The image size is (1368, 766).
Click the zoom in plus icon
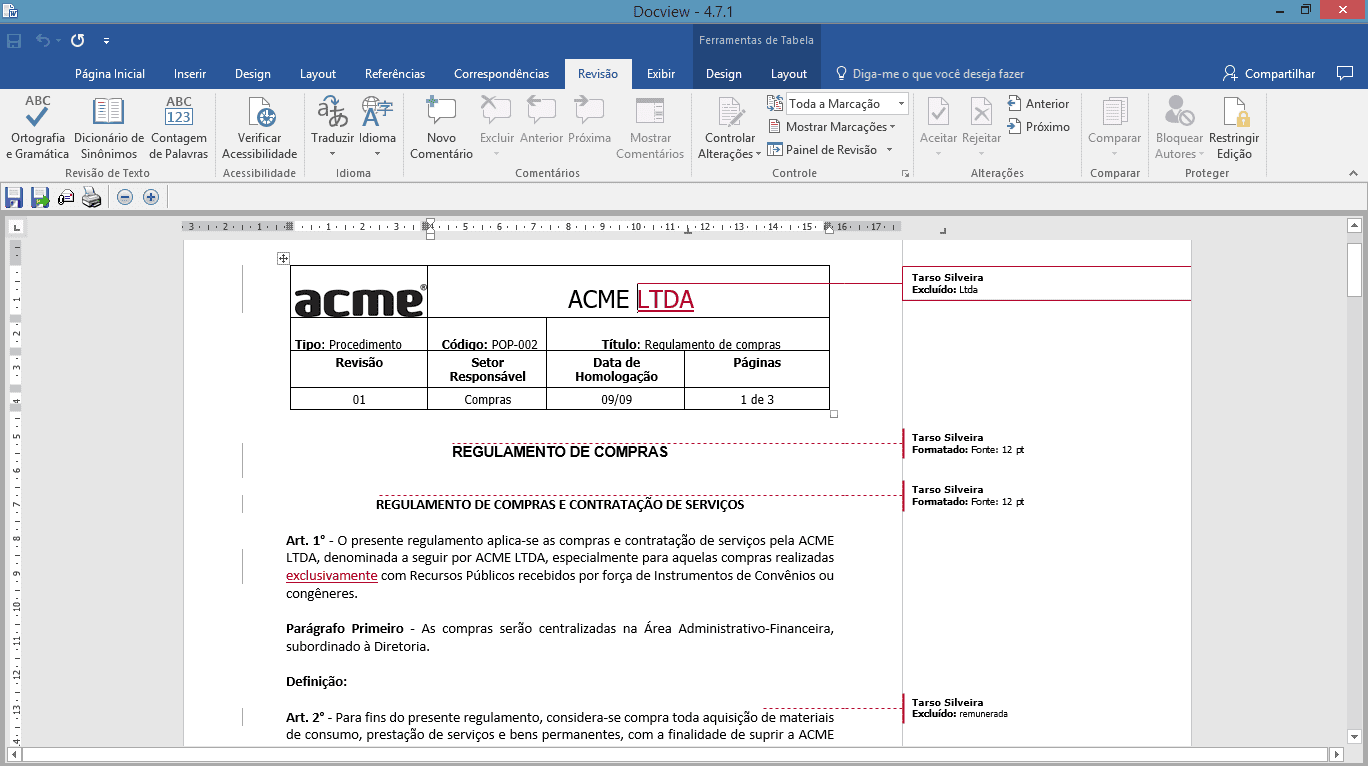point(151,197)
